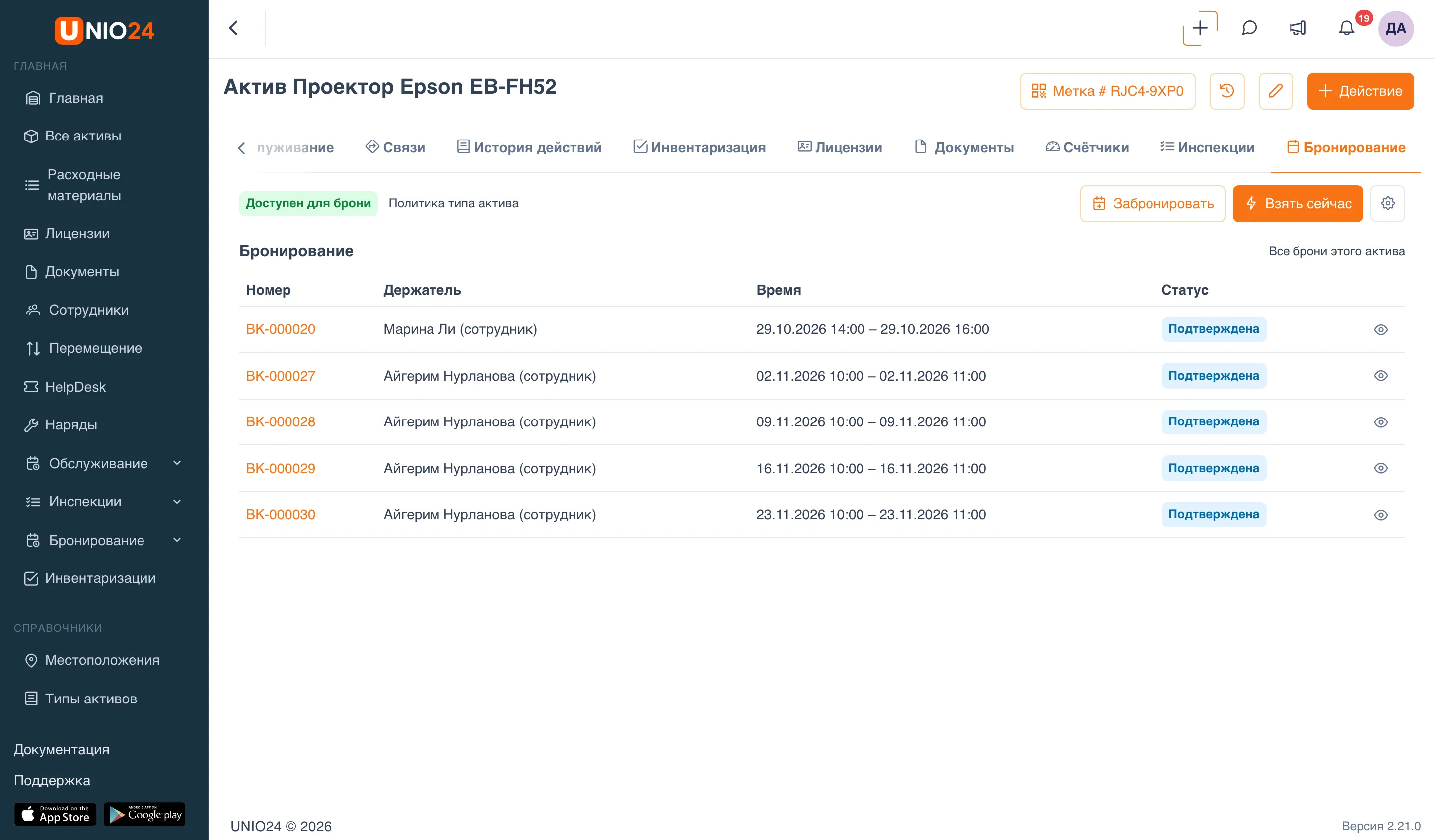Open notifications bell with 19 badge
1435x840 pixels.
[x=1347, y=28]
